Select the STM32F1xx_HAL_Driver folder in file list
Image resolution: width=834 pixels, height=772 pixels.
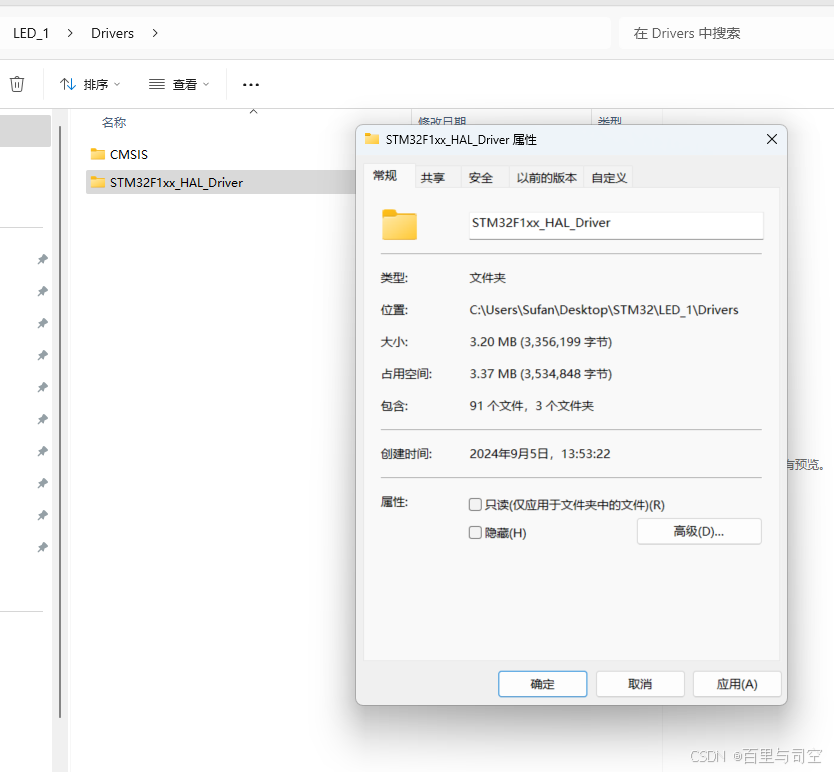(221, 182)
